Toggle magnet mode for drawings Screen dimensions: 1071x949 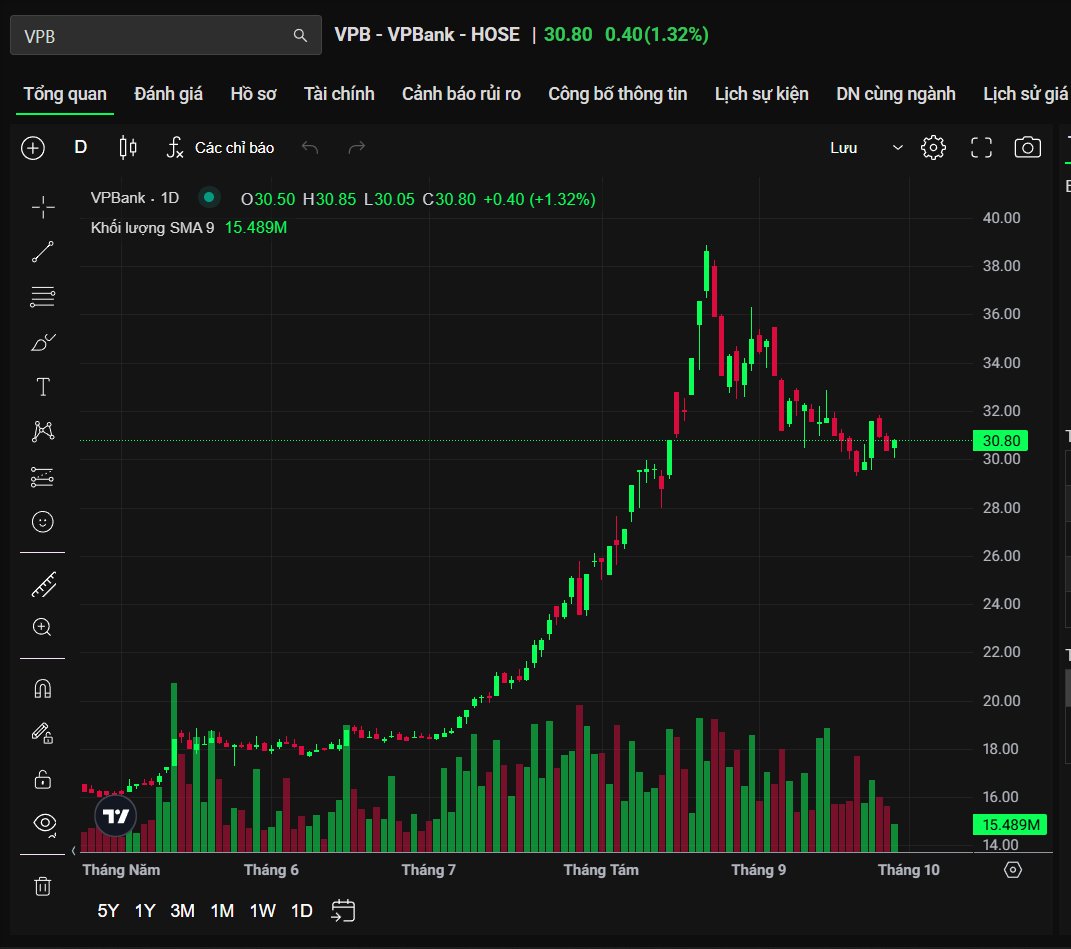pos(43,689)
